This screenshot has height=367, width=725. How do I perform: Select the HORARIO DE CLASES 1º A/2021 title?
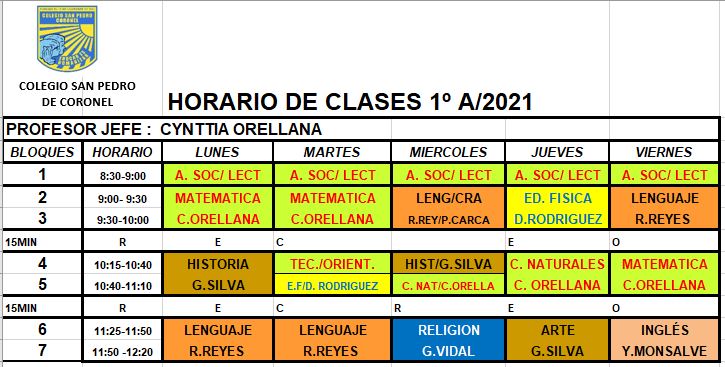(x=350, y=102)
